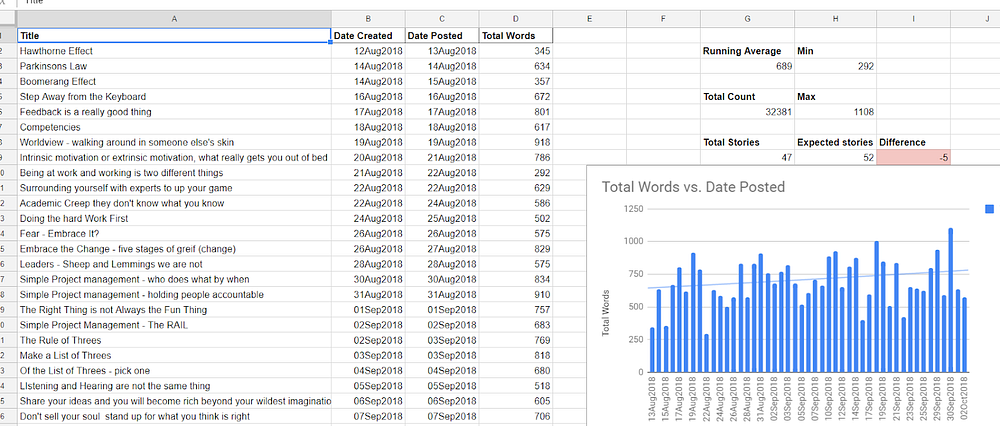Click the 'Running Average' label cell
Viewport: 1000px width, 426px height.
coord(747,51)
